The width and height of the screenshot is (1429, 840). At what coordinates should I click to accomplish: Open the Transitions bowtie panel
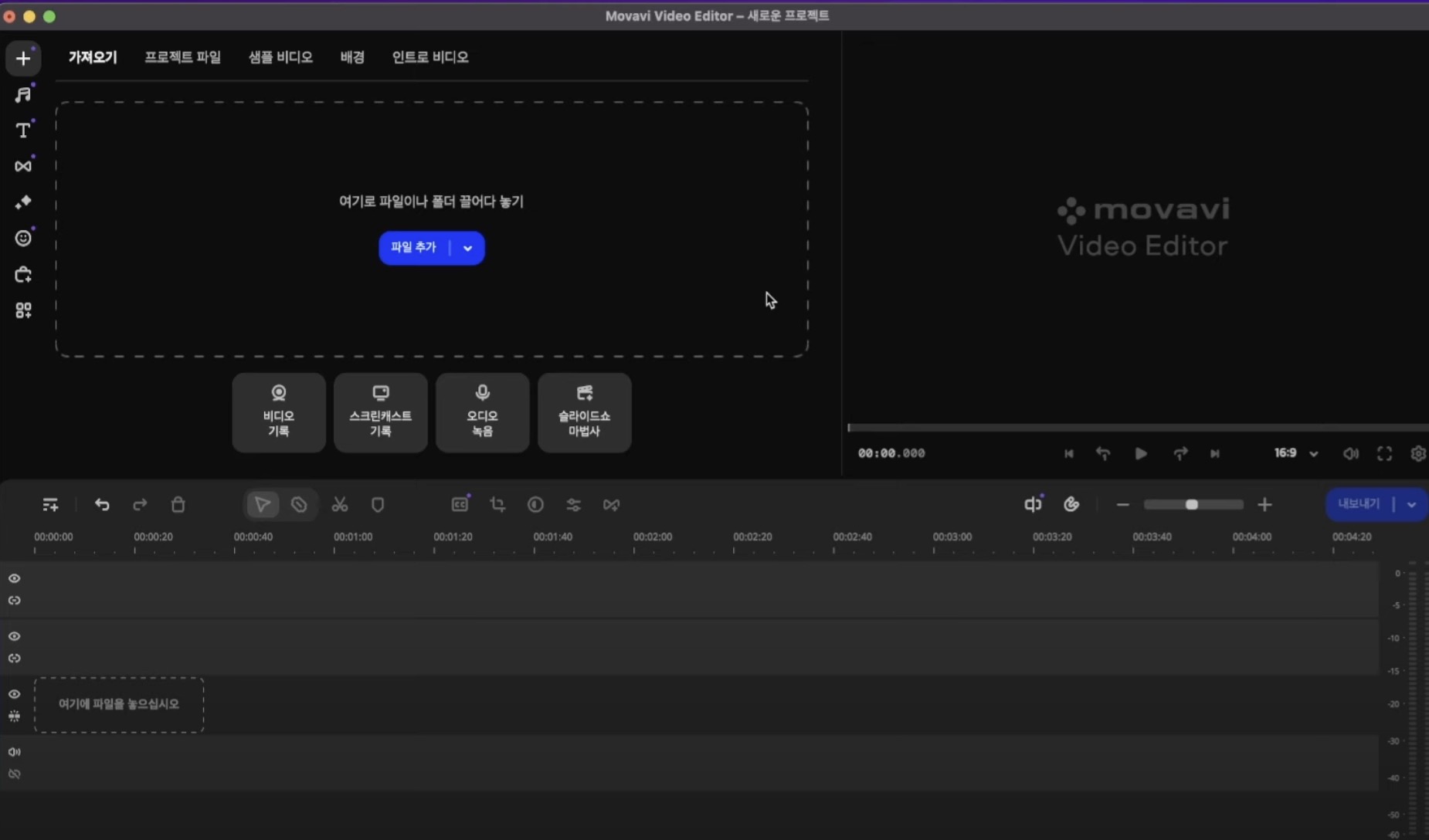(x=23, y=166)
